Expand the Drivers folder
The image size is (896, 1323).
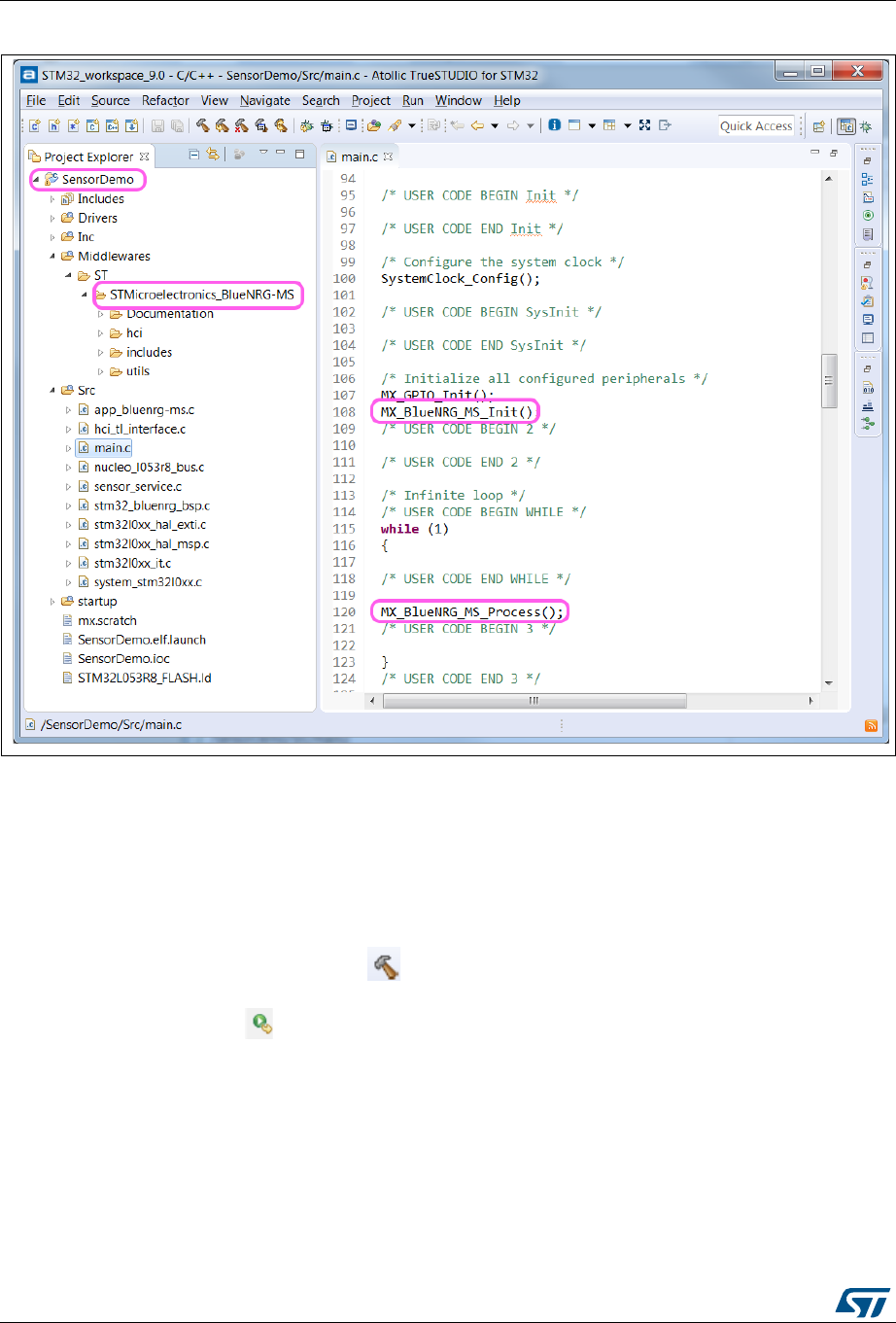[x=53, y=219]
